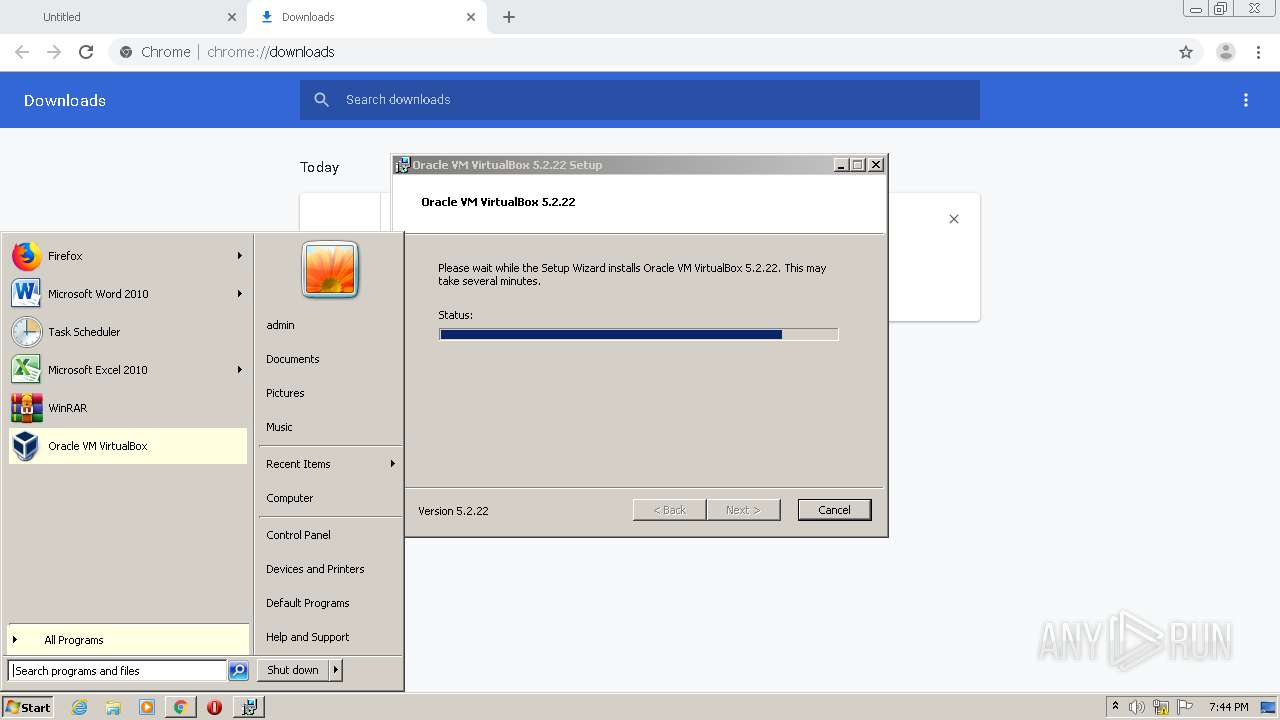Click the 7:44 PM clock

click(1228, 707)
